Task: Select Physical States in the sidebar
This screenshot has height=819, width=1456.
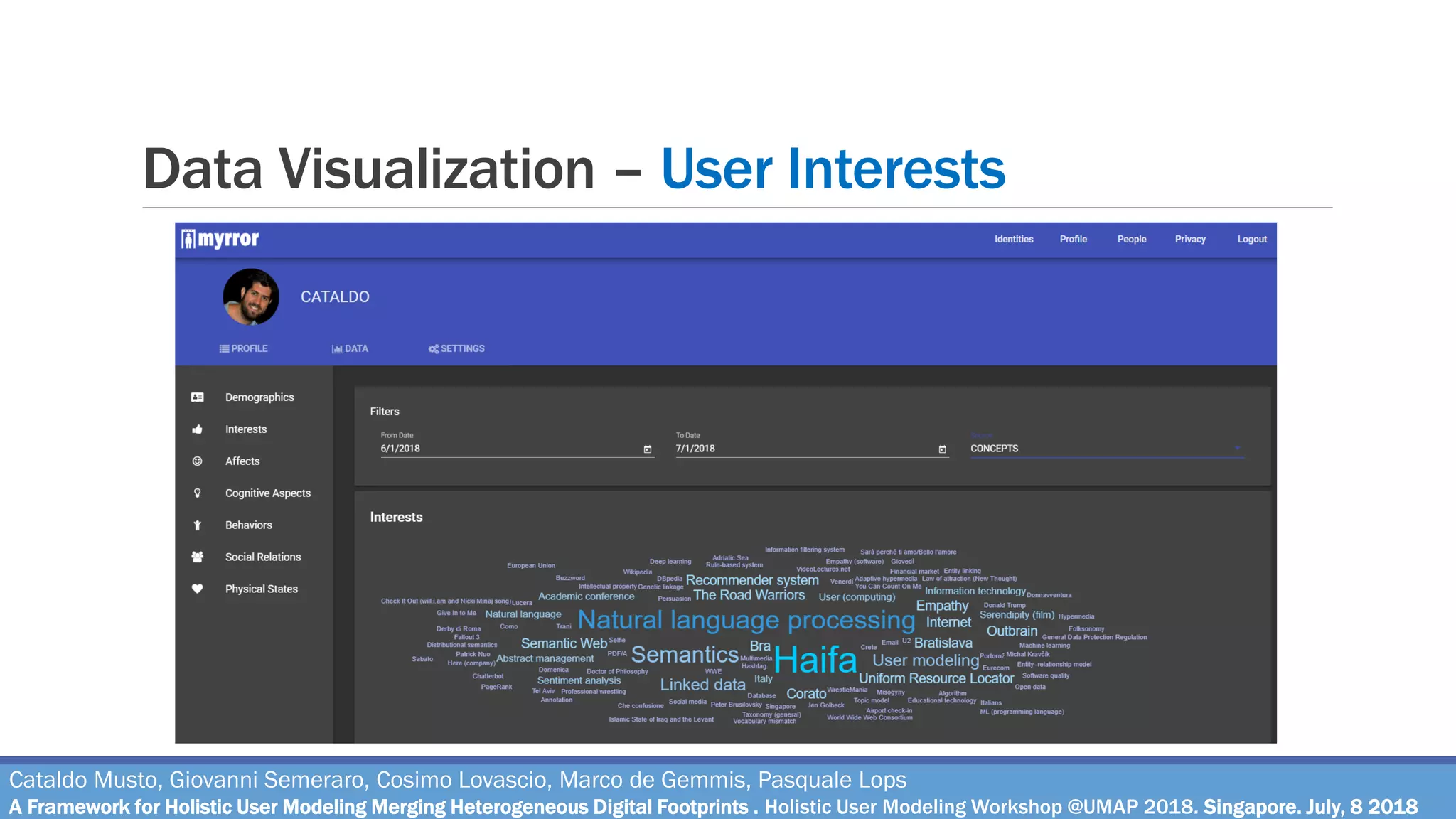Action: tap(262, 589)
